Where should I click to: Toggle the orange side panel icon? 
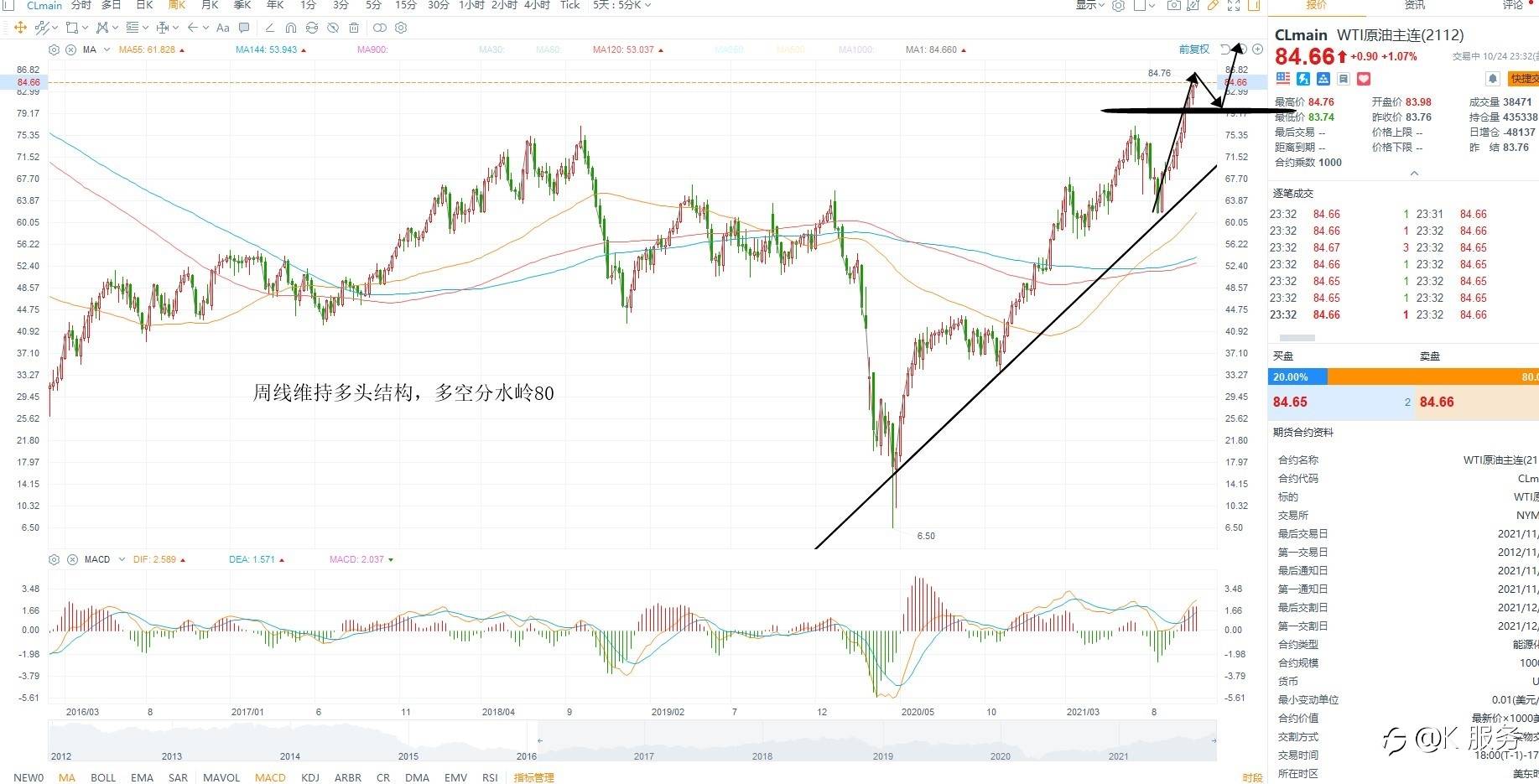[x=1254, y=5]
